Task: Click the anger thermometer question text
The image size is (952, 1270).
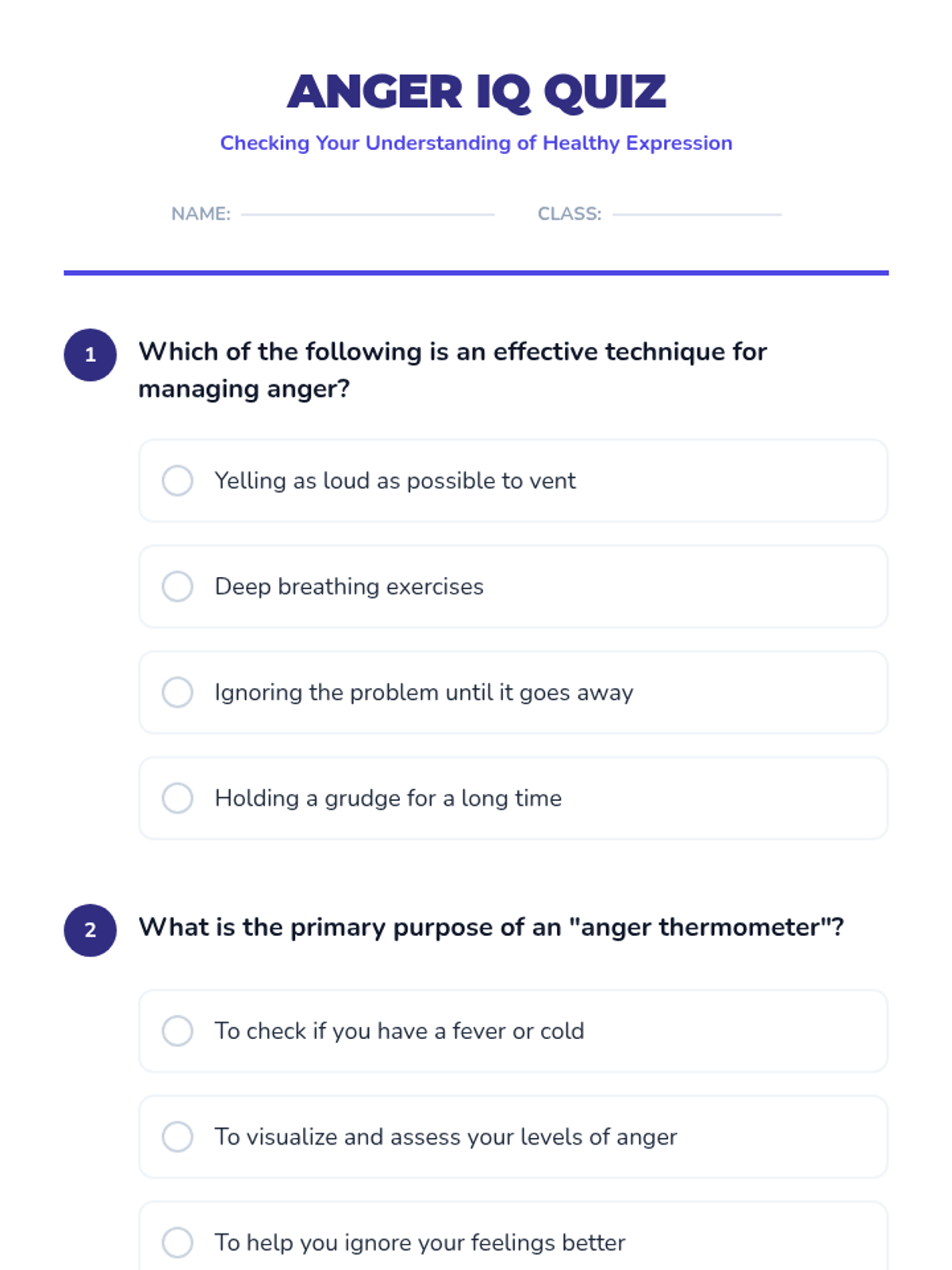Action: pyautogui.click(x=491, y=927)
